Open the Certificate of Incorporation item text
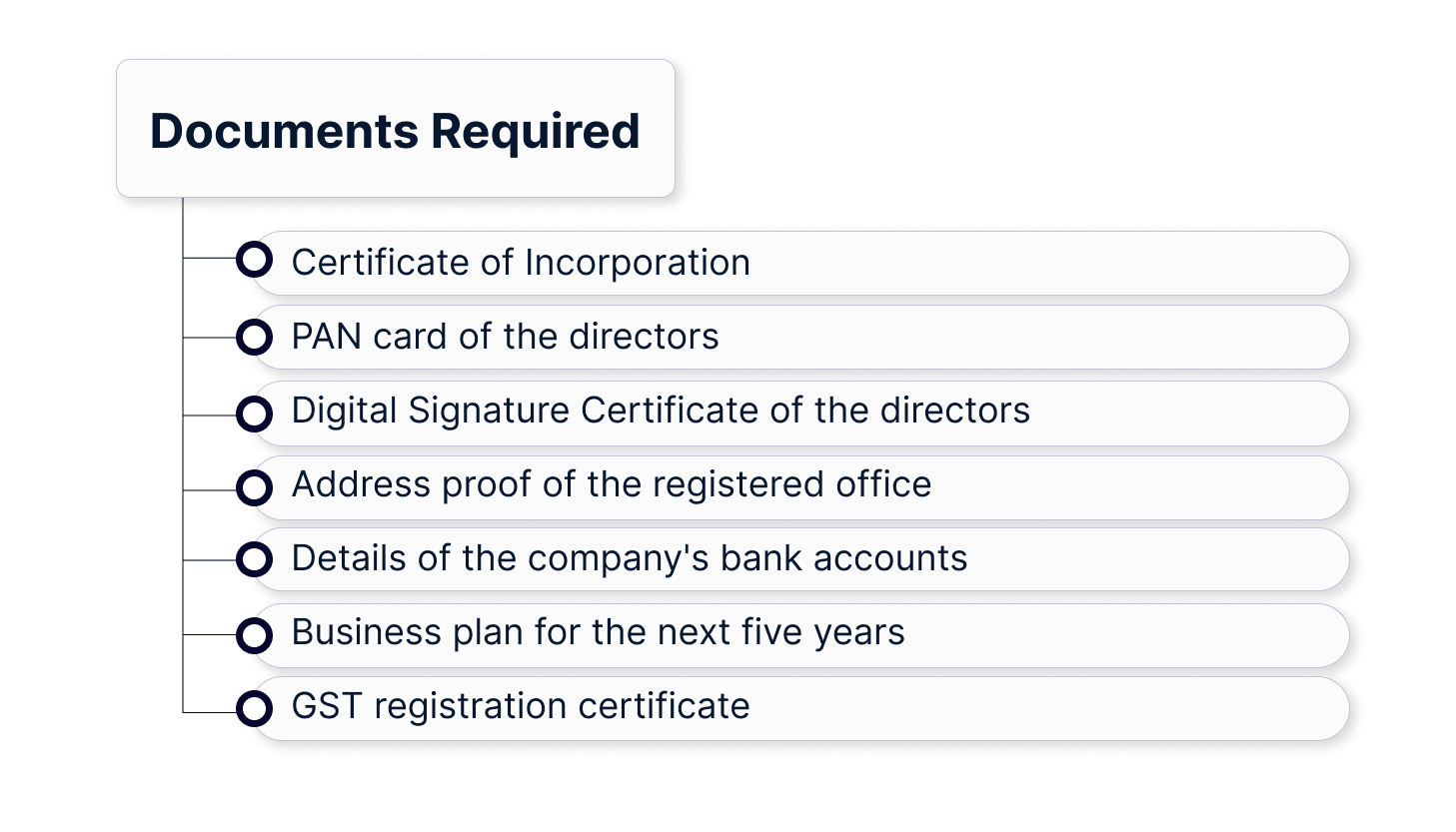The image size is (1456, 832). (x=520, y=263)
